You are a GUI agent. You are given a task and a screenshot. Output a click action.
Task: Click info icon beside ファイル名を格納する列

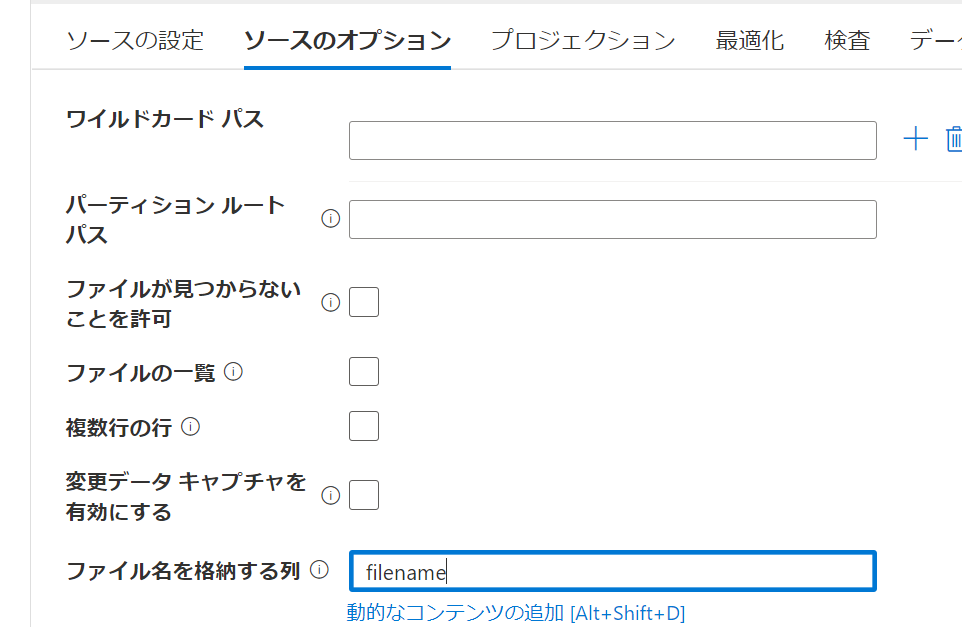pos(319,570)
